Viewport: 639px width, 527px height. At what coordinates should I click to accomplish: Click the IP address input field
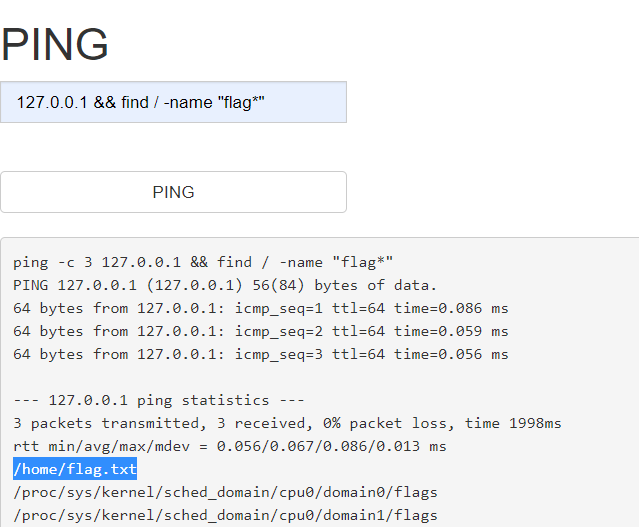click(x=173, y=102)
